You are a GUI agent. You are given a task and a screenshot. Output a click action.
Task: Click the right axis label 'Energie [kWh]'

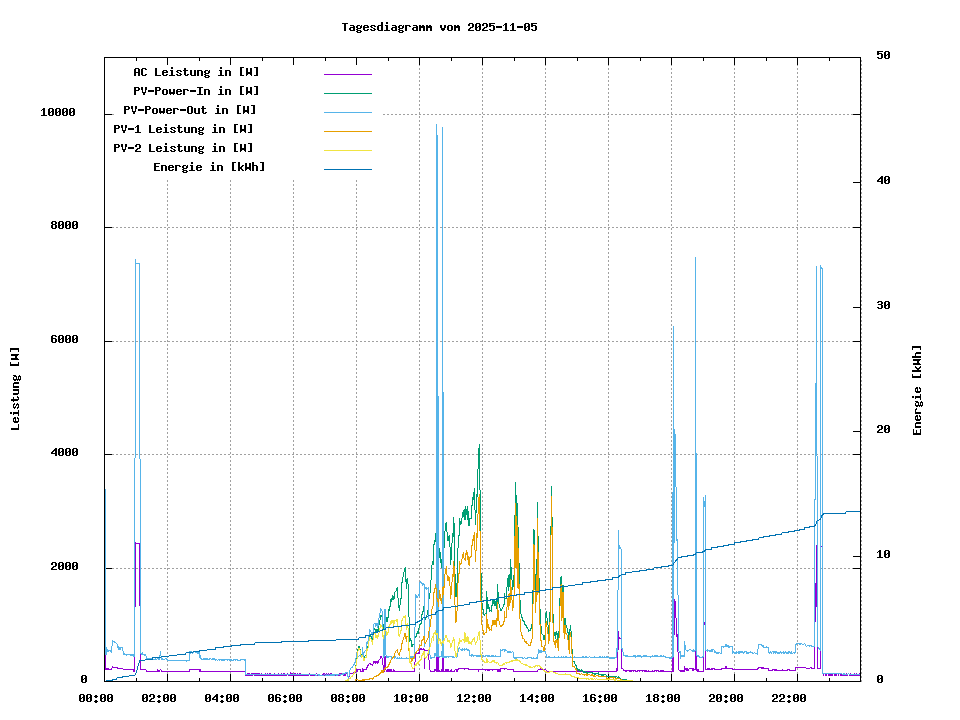(917, 390)
